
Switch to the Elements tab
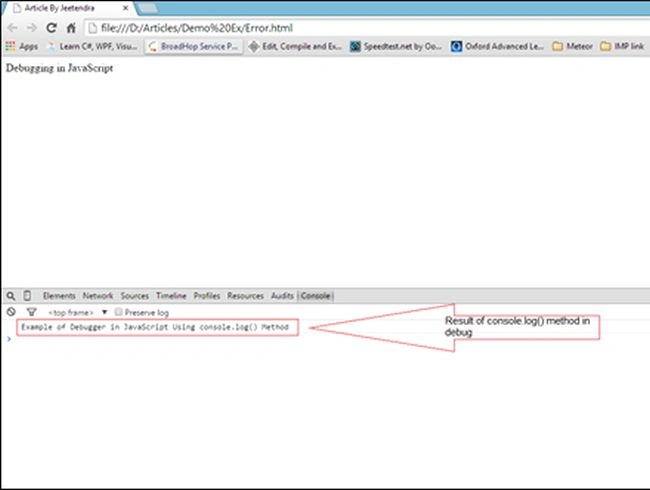59,296
